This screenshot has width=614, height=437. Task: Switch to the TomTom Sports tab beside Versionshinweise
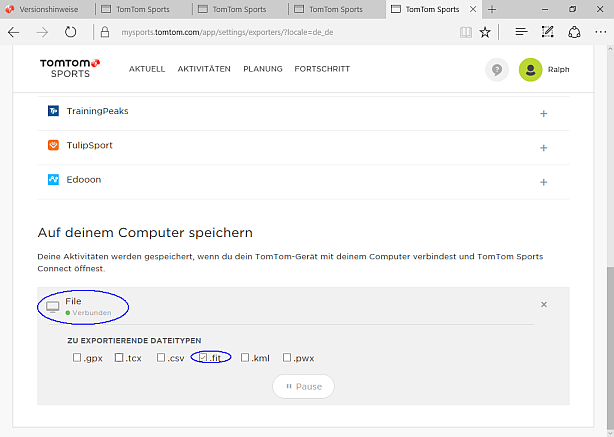144,9
